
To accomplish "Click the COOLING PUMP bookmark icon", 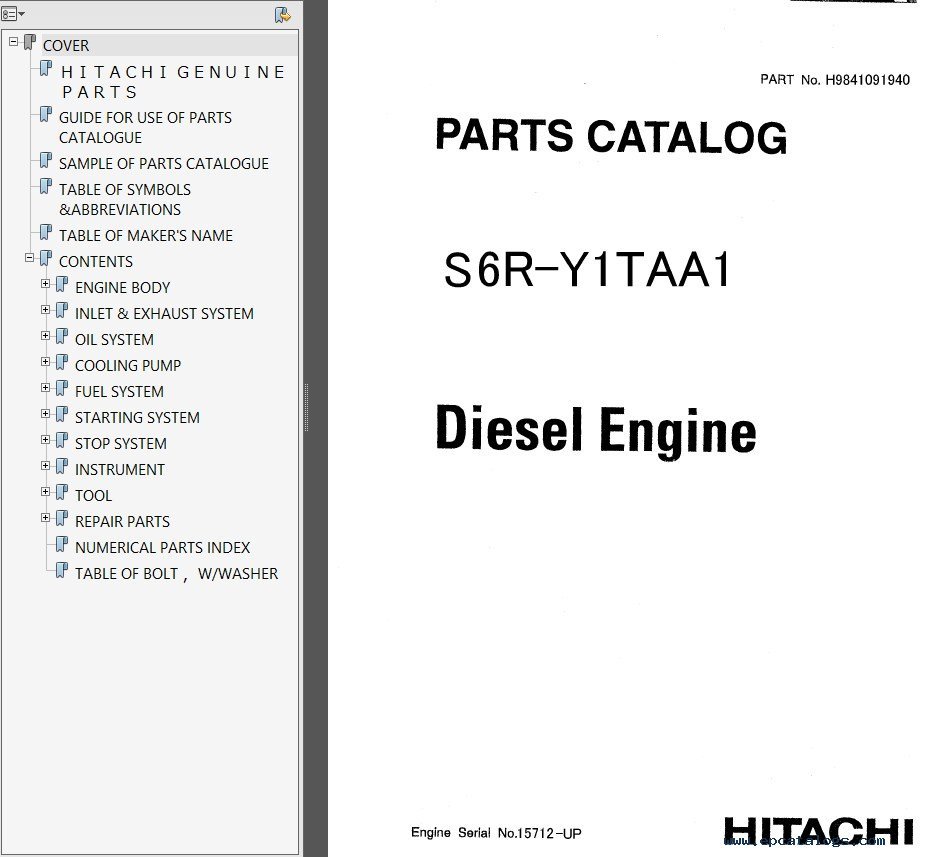I will click(62, 362).
